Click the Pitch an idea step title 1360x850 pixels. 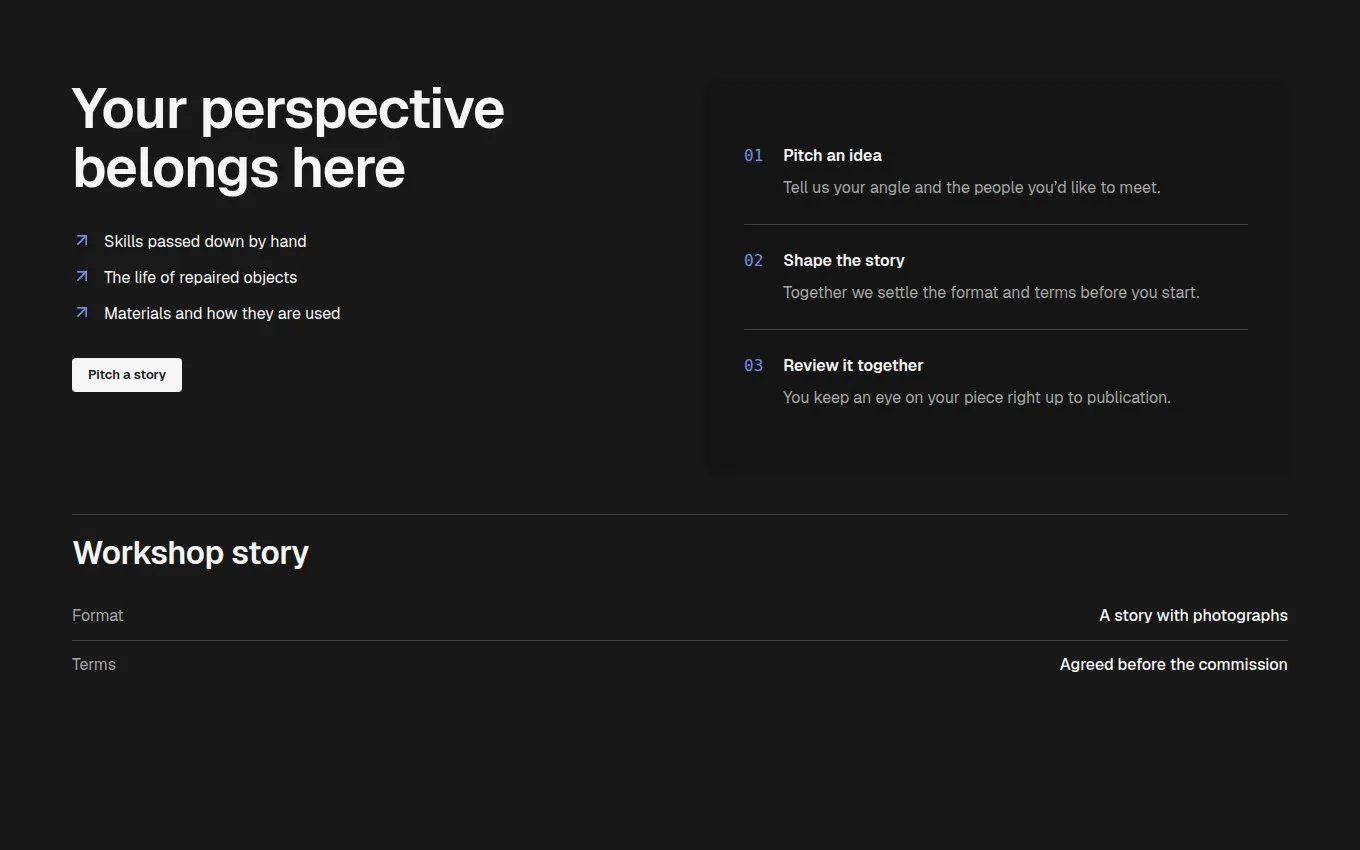pyautogui.click(x=832, y=155)
